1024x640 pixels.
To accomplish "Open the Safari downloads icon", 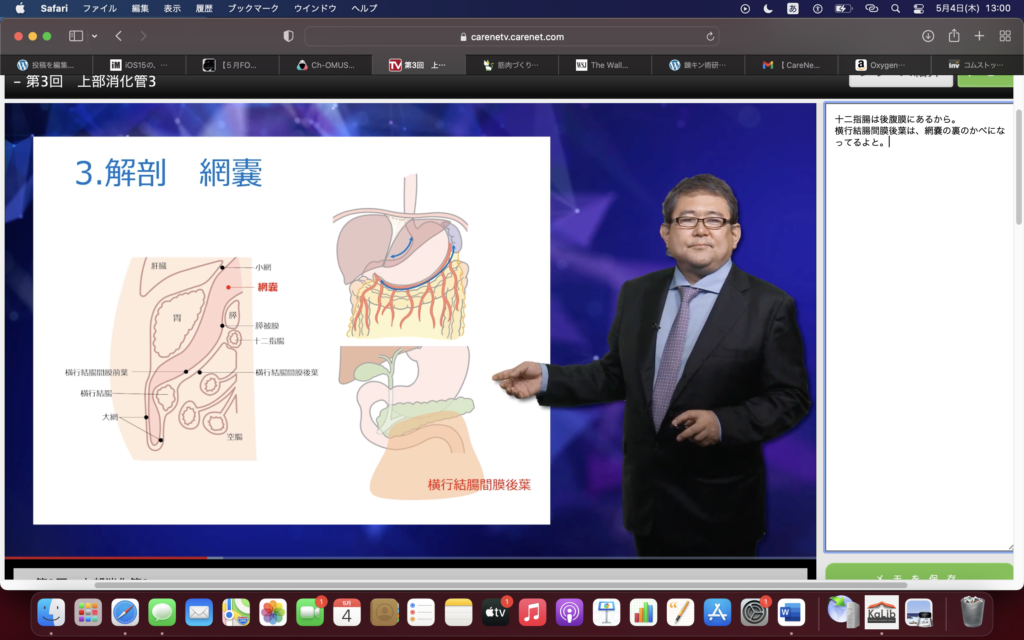I will click(928, 36).
